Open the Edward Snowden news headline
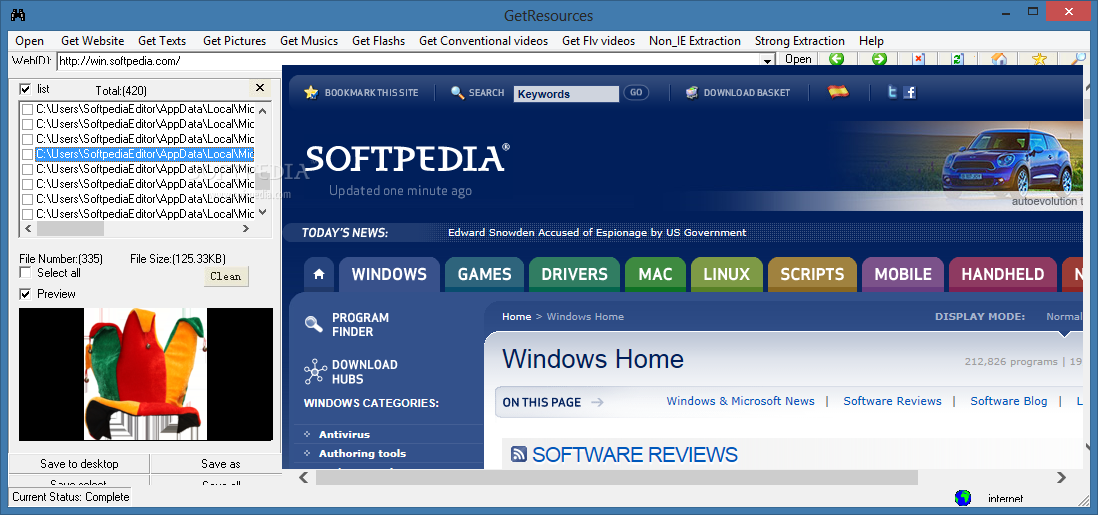The height and width of the screenshot is (515, 1098). click(597, 233)
